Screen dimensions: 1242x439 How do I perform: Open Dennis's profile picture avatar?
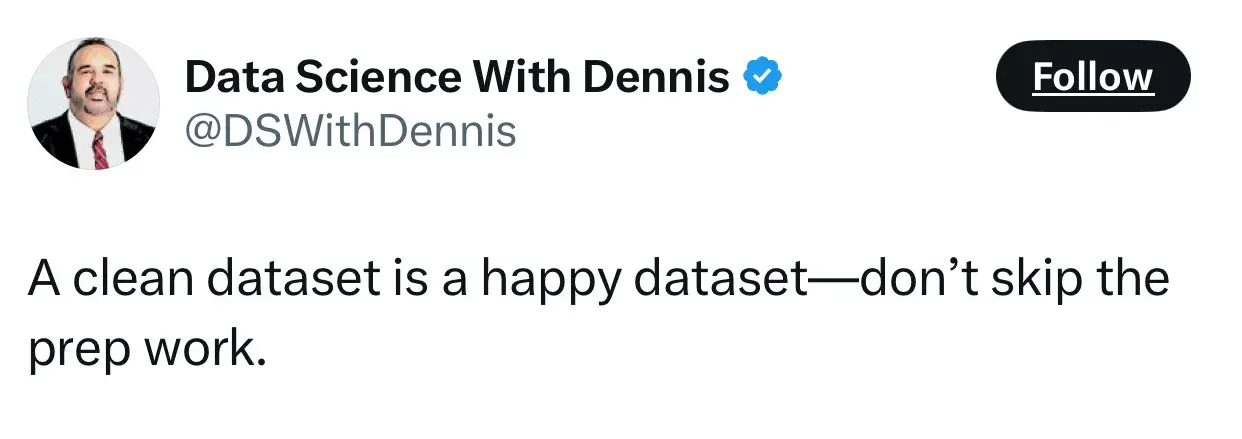coord(93,105)
